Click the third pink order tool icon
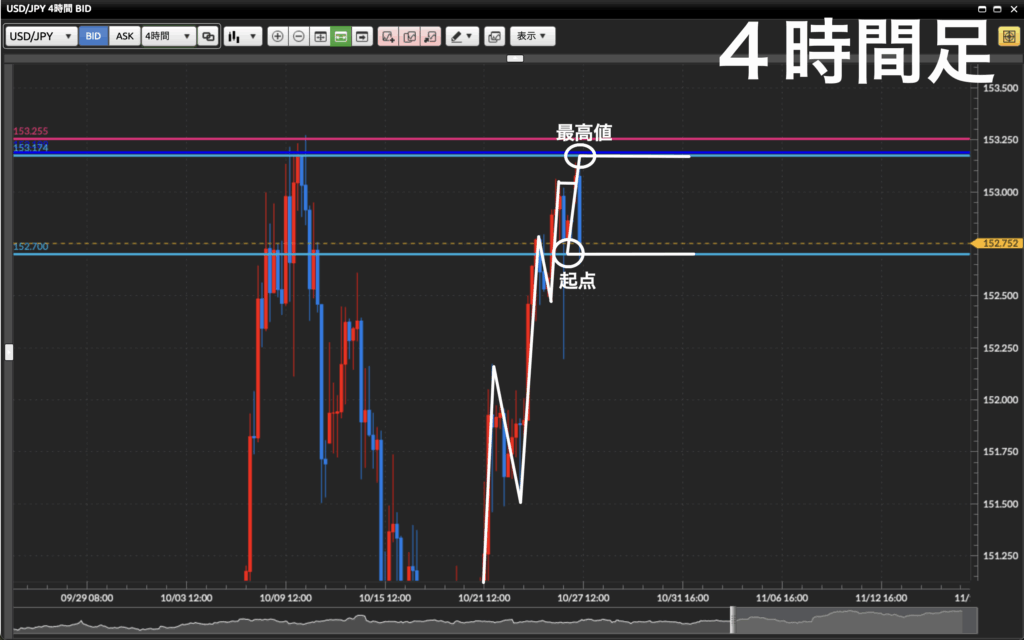Image resolution: width=1024 pixels, height=640 pixels. click(430, 36)
